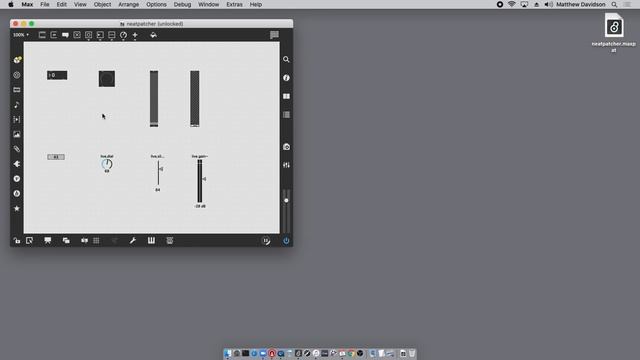Open the Inspector info icon

tap(286, 78)
